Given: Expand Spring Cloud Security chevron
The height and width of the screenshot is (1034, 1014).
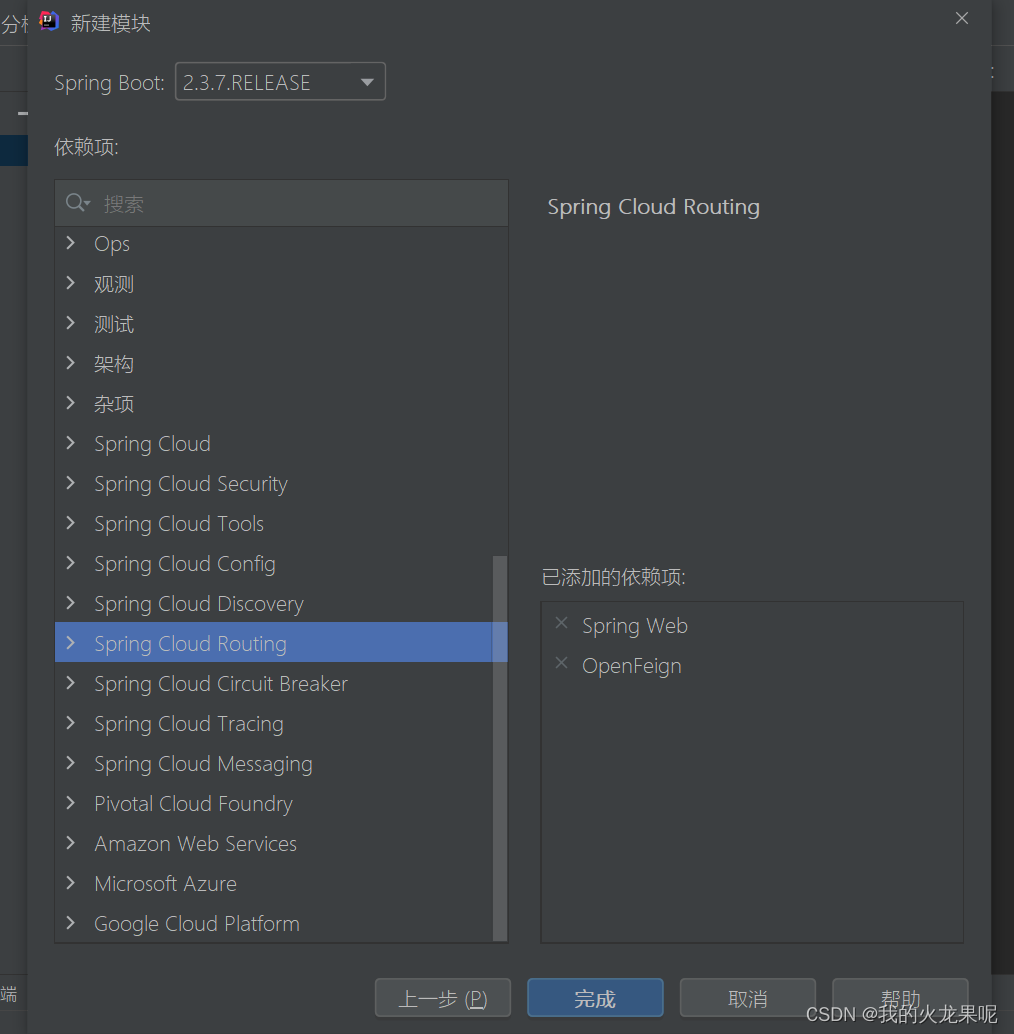Looking at the screenshot, I should click(71, 483).
